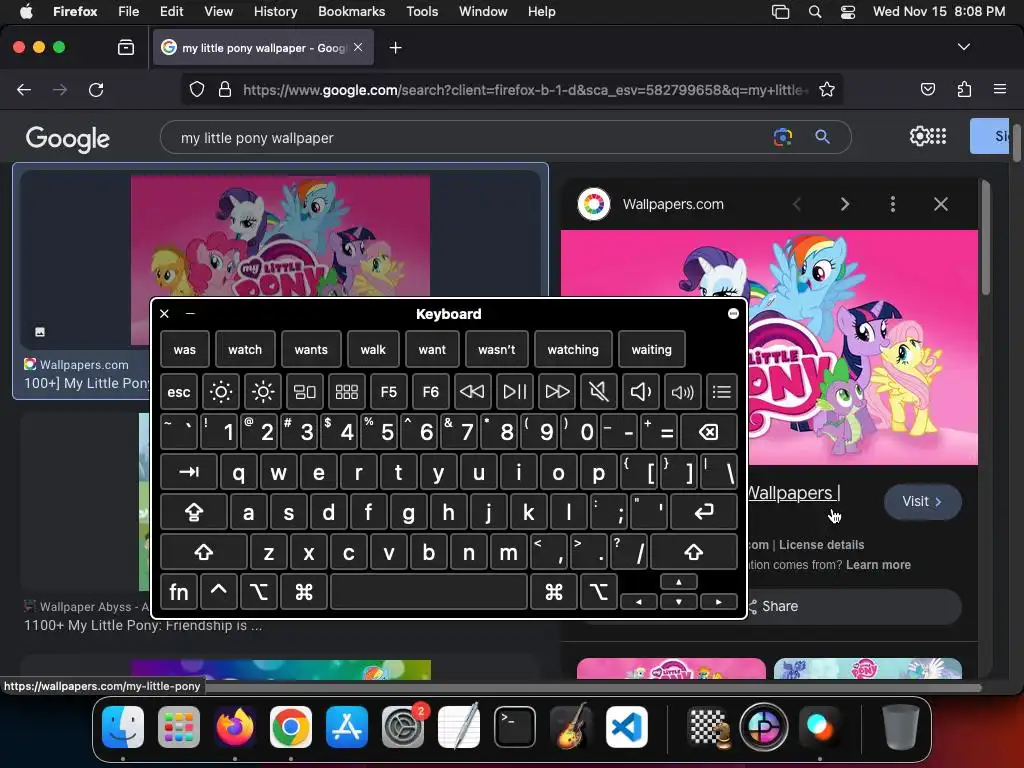Toggle the right shift key
Image resolution: width=1024 pixels, height=768 pixels.
(694, 552)
